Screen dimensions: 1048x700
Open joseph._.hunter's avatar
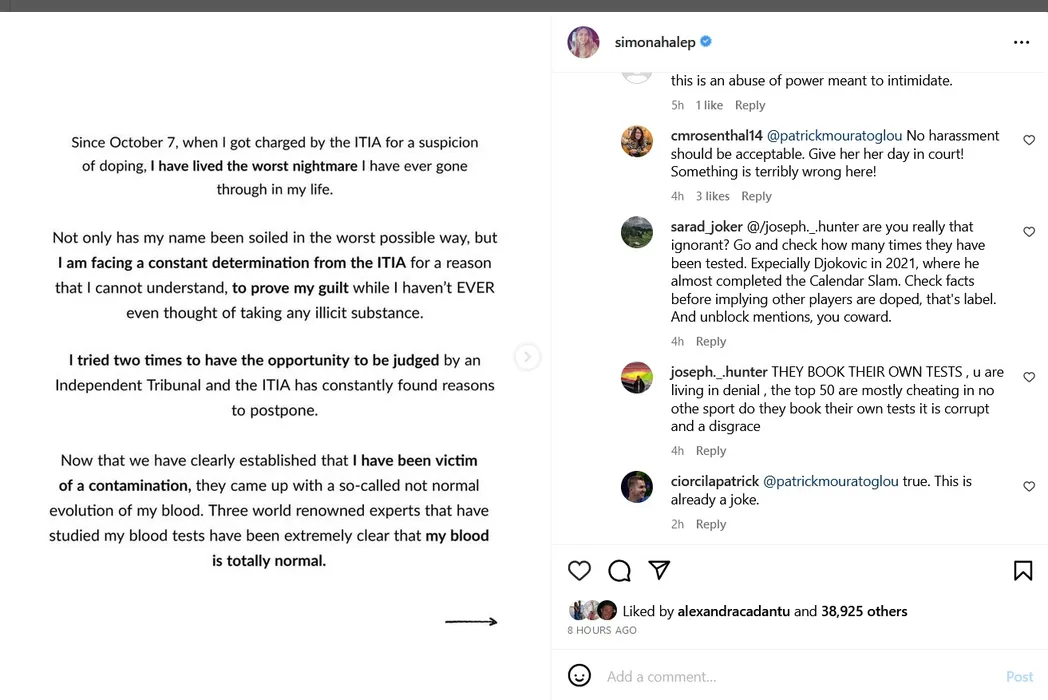637,377
